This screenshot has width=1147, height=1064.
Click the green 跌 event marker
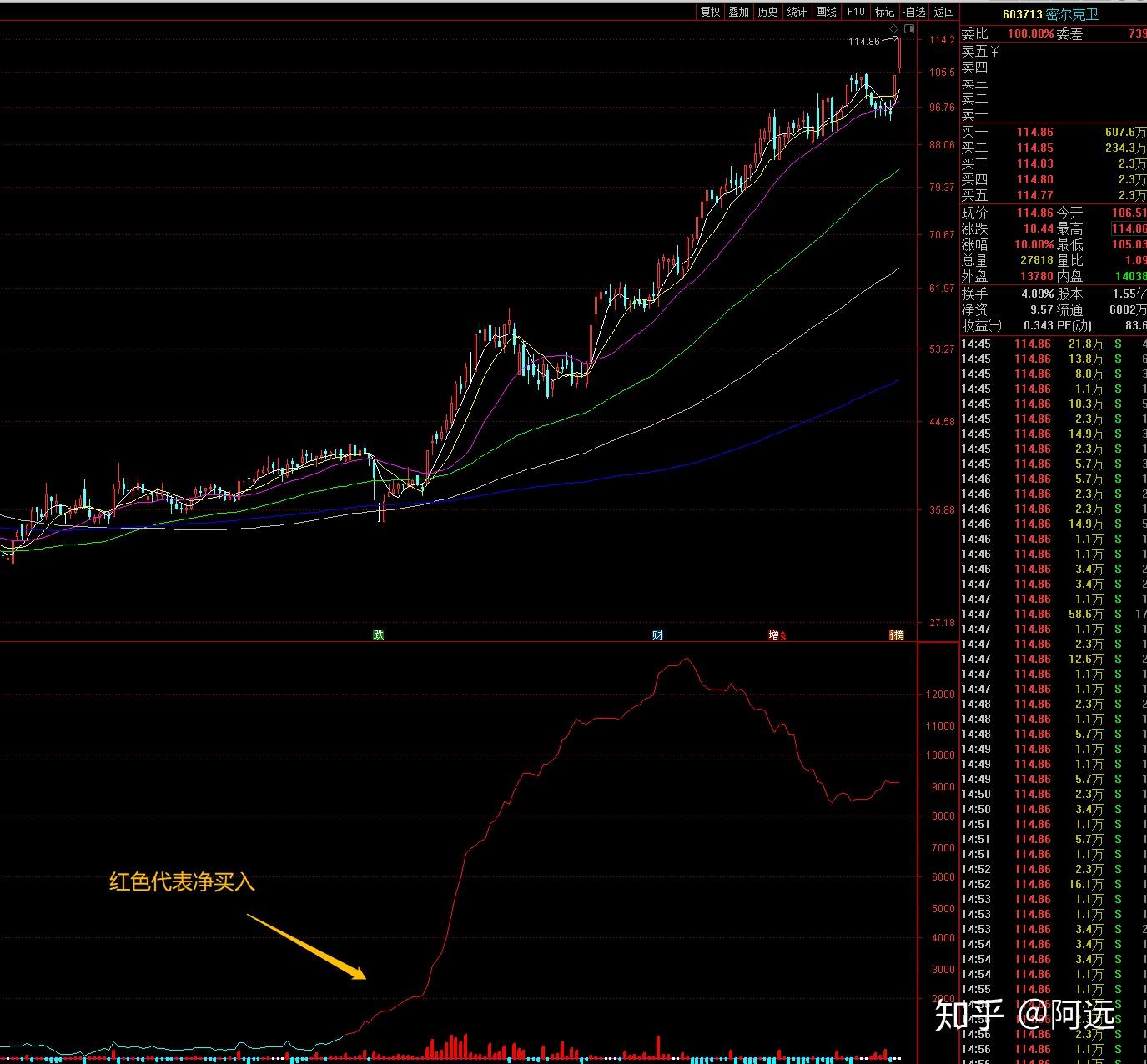(379, 635)
